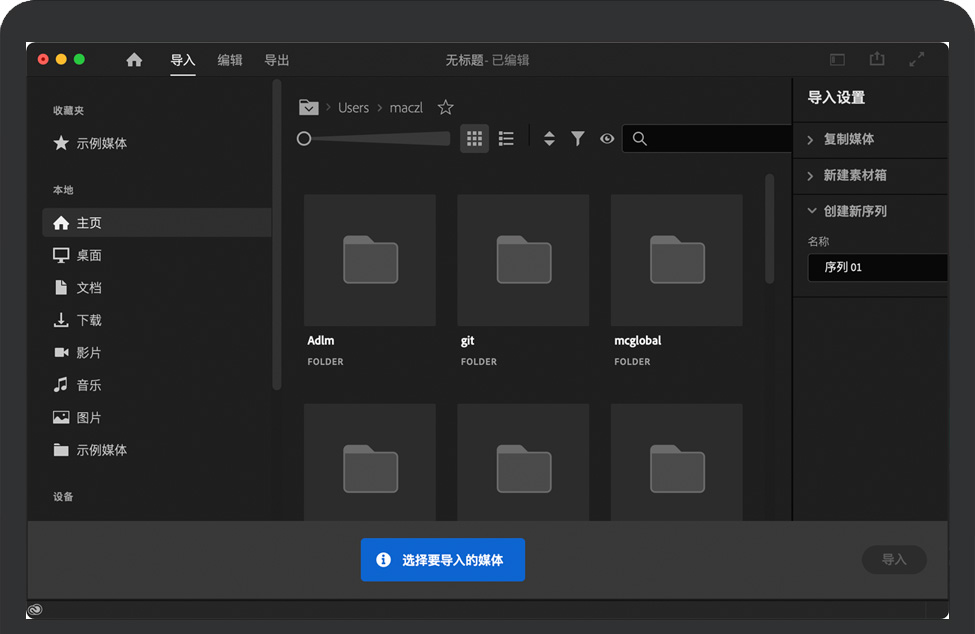Click the 导入 button at bottom right
This screenshot has width=975, height=634.
[893, 560]
